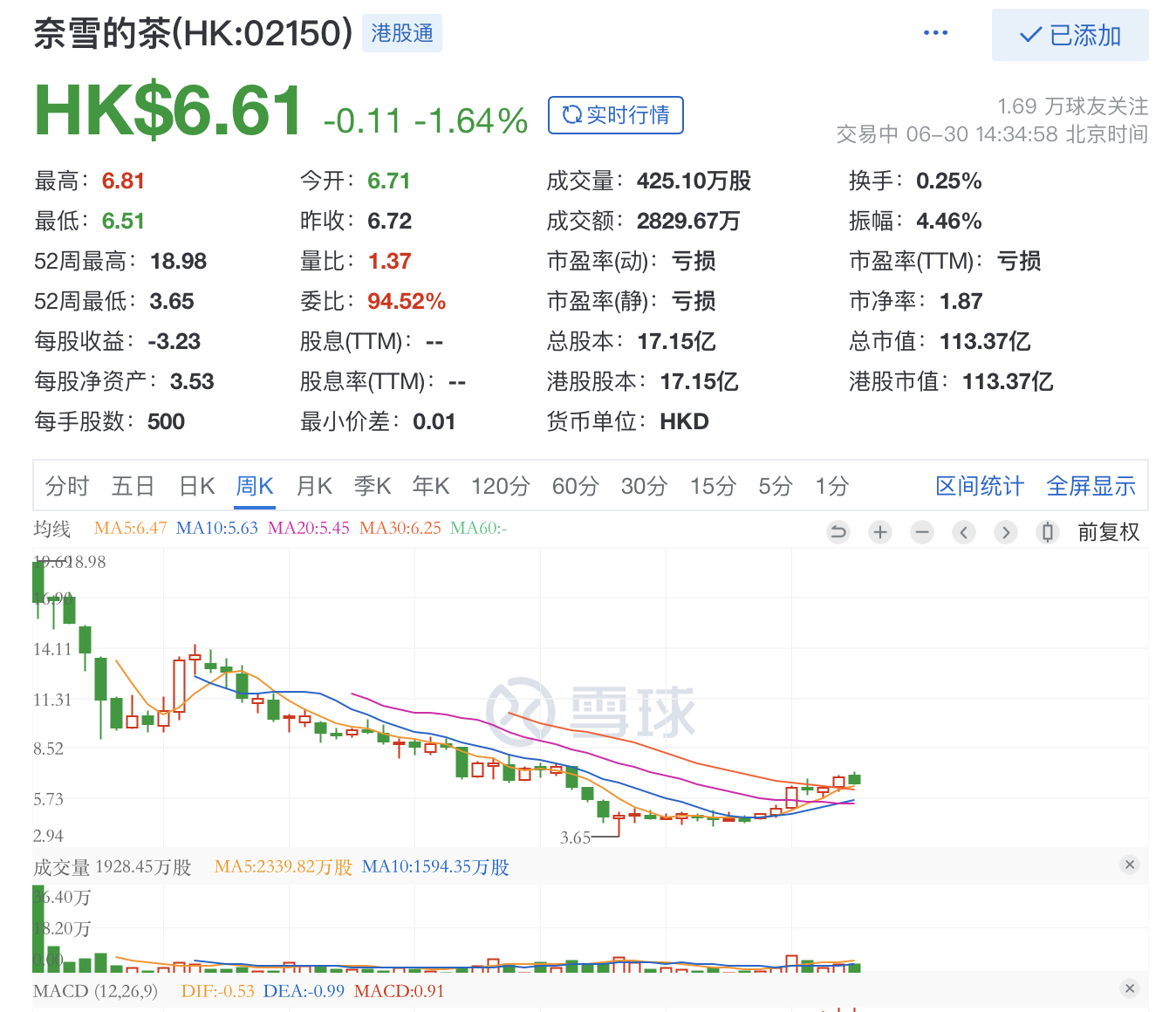The height and width of the screenshot is (1012, 1176).
Task: Click the 已添加 watchlist button
Action: (1070, 35)
